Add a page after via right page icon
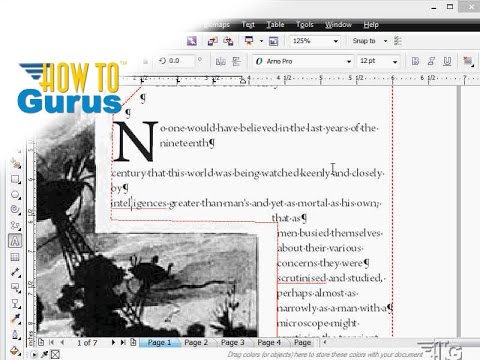This screenshot has width=480, height=360. [x=133, y=342]
